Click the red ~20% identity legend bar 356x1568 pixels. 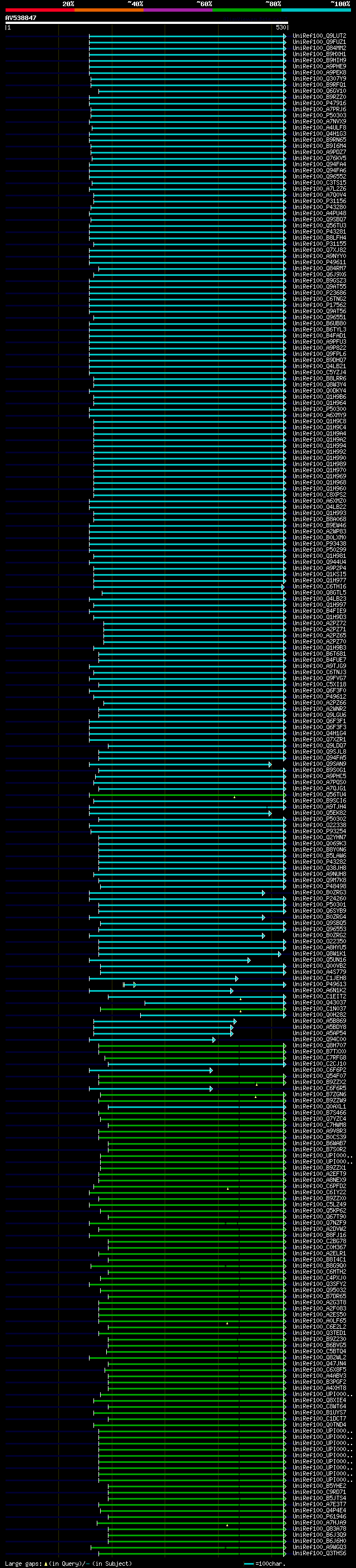pyautogui.click(x=39, y=11)
